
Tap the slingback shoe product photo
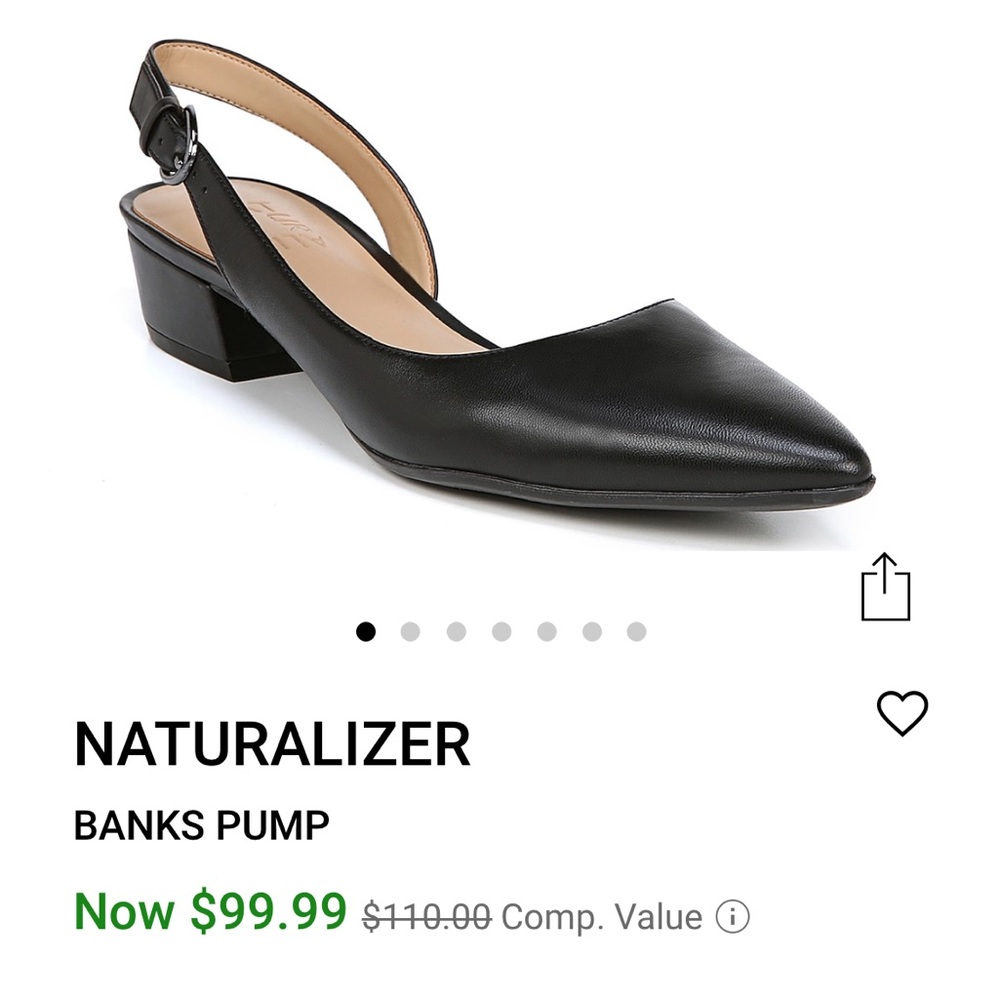point(500,300)
